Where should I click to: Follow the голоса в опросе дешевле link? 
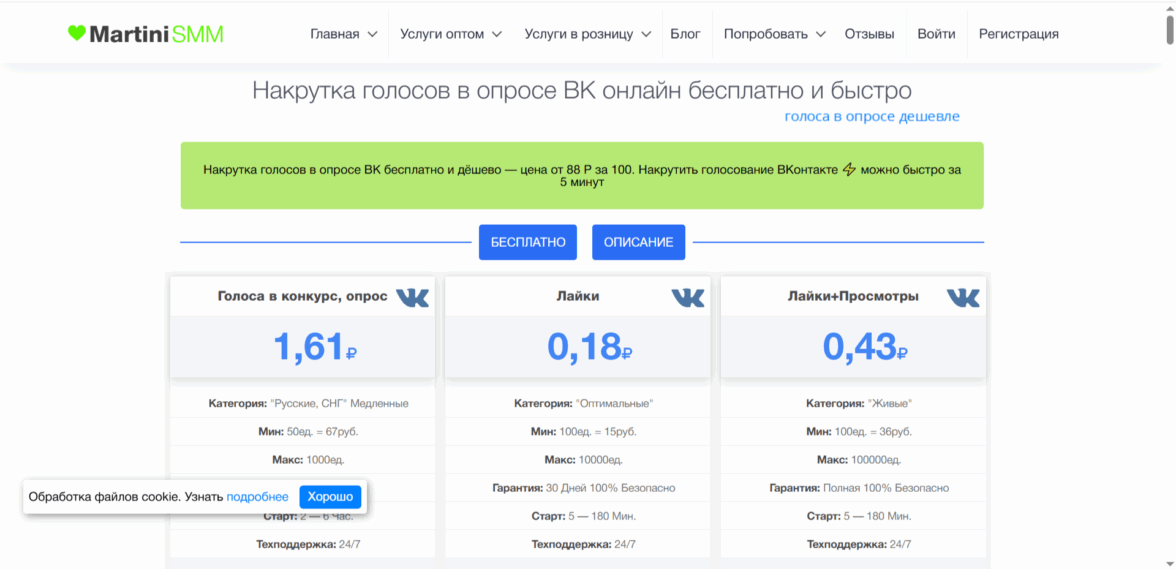point(872,116)
